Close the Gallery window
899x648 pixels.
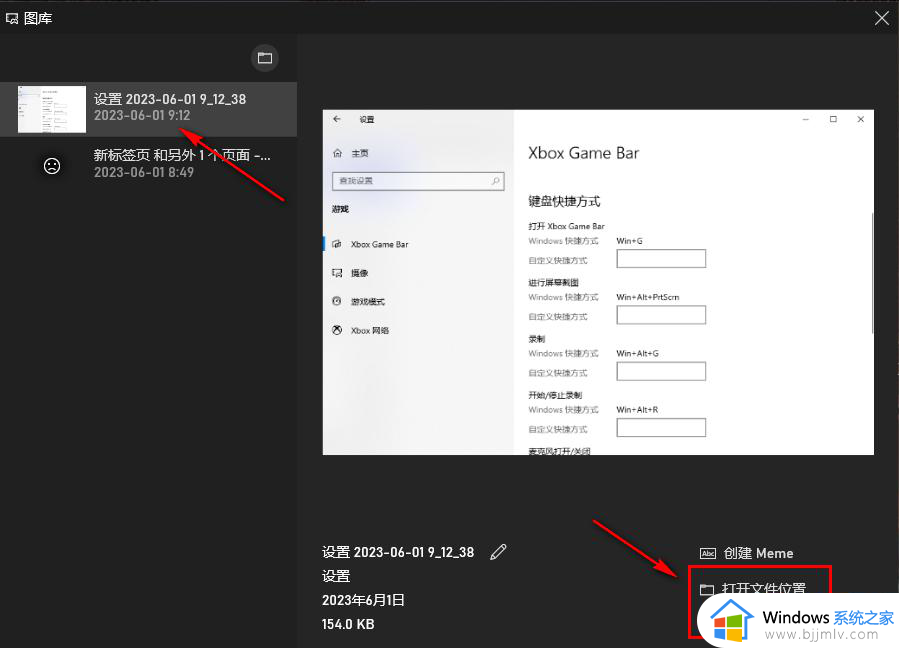click(x=882, y=18)
